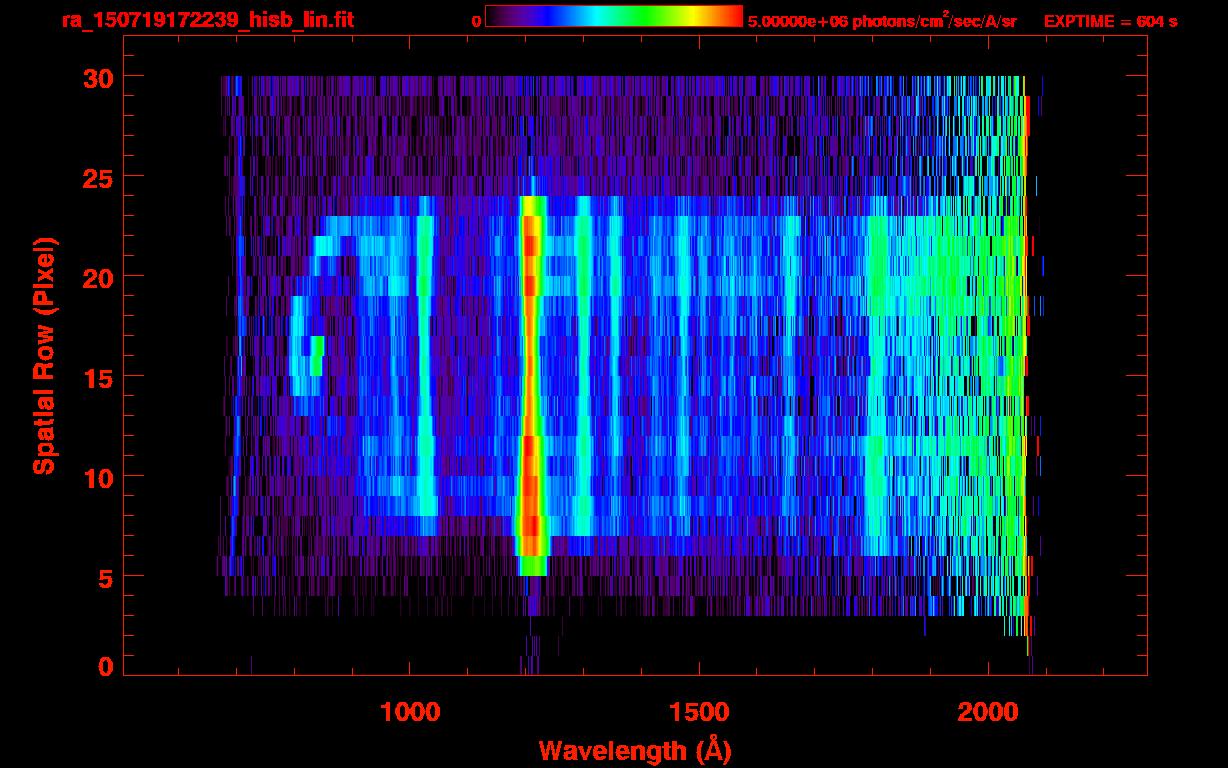Click the y-axis tick label 0
Image resolution: width=1228 pixels, height=768 pixels.
click(107, 666)
